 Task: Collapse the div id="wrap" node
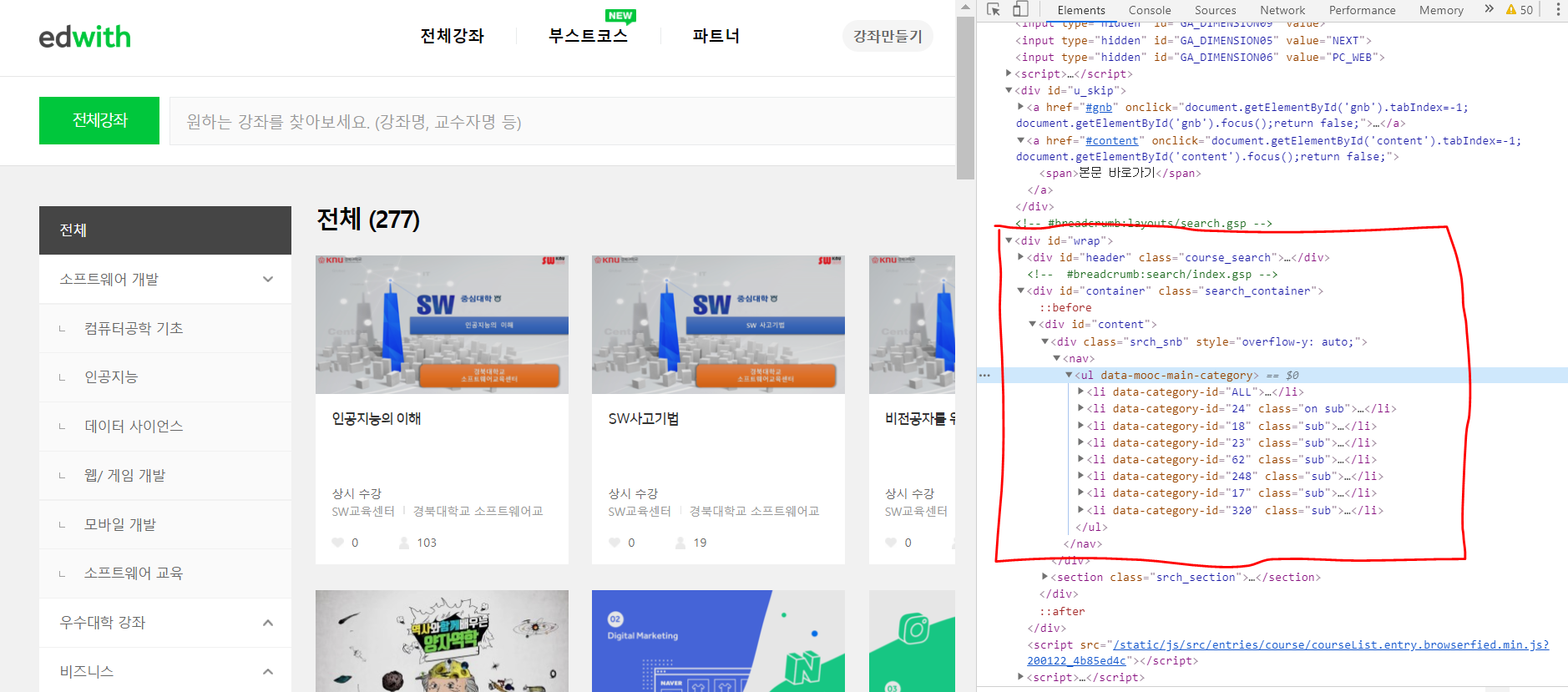coord(1009,240)
